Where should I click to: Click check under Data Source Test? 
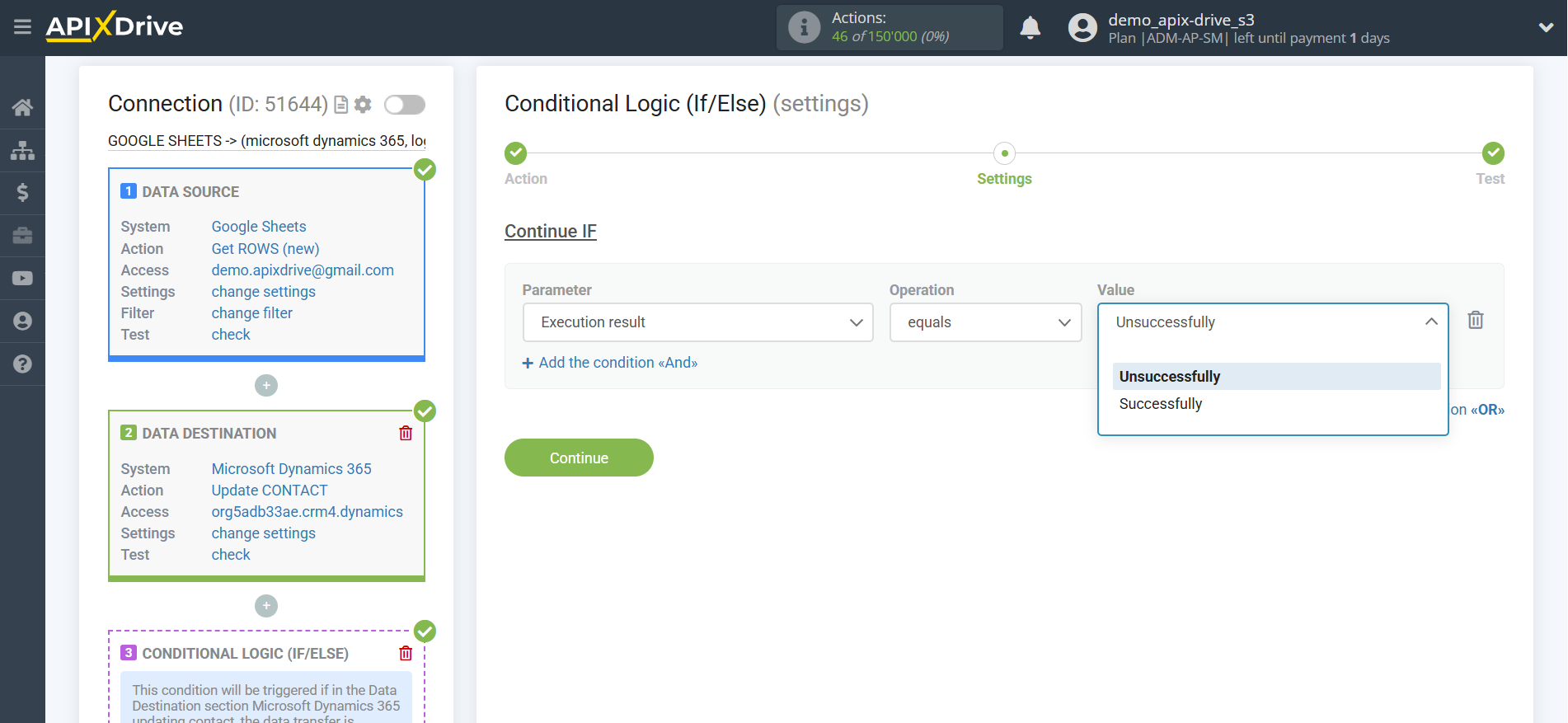[231, 335]
